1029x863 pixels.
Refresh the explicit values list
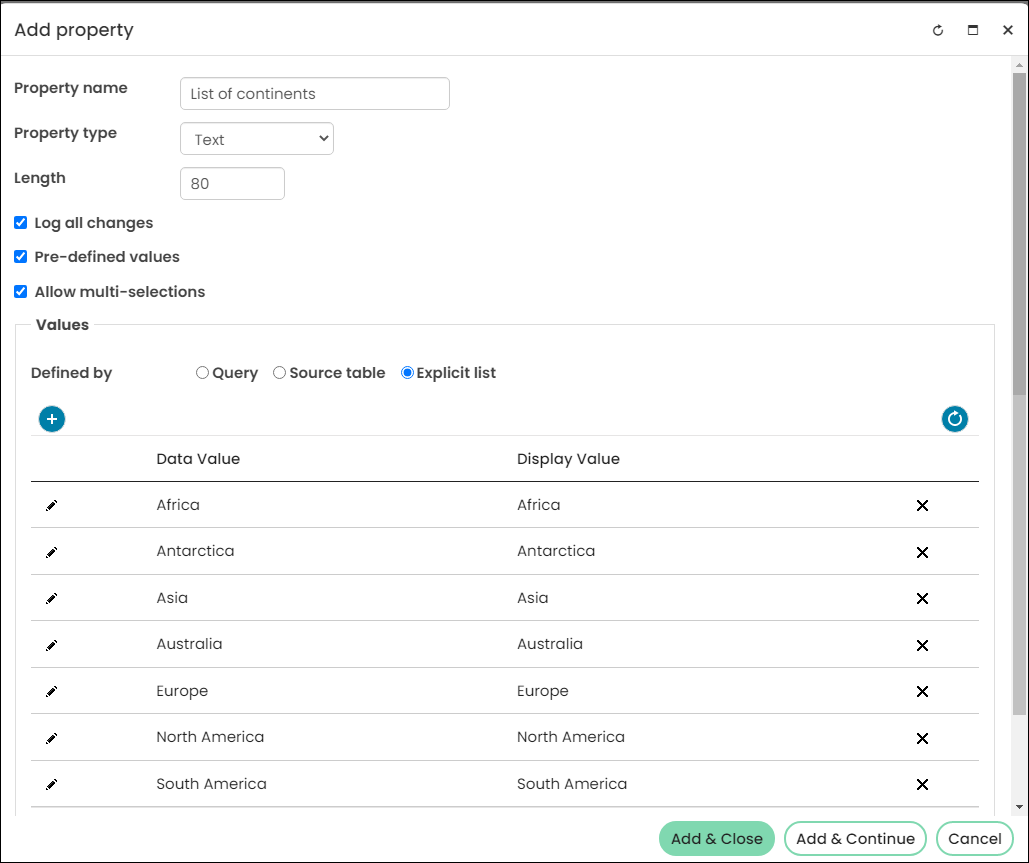pyautogui.click(x=954, y=419)
